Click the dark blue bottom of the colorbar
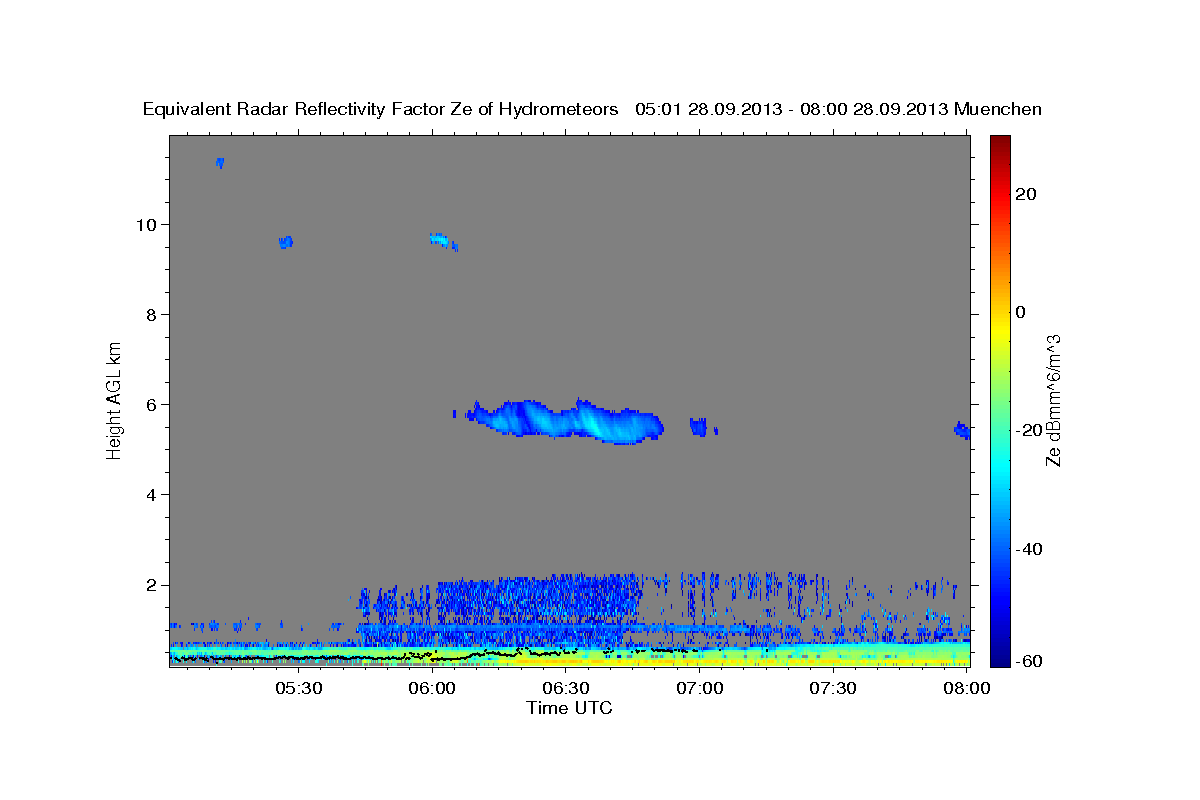 click(999, 660)
